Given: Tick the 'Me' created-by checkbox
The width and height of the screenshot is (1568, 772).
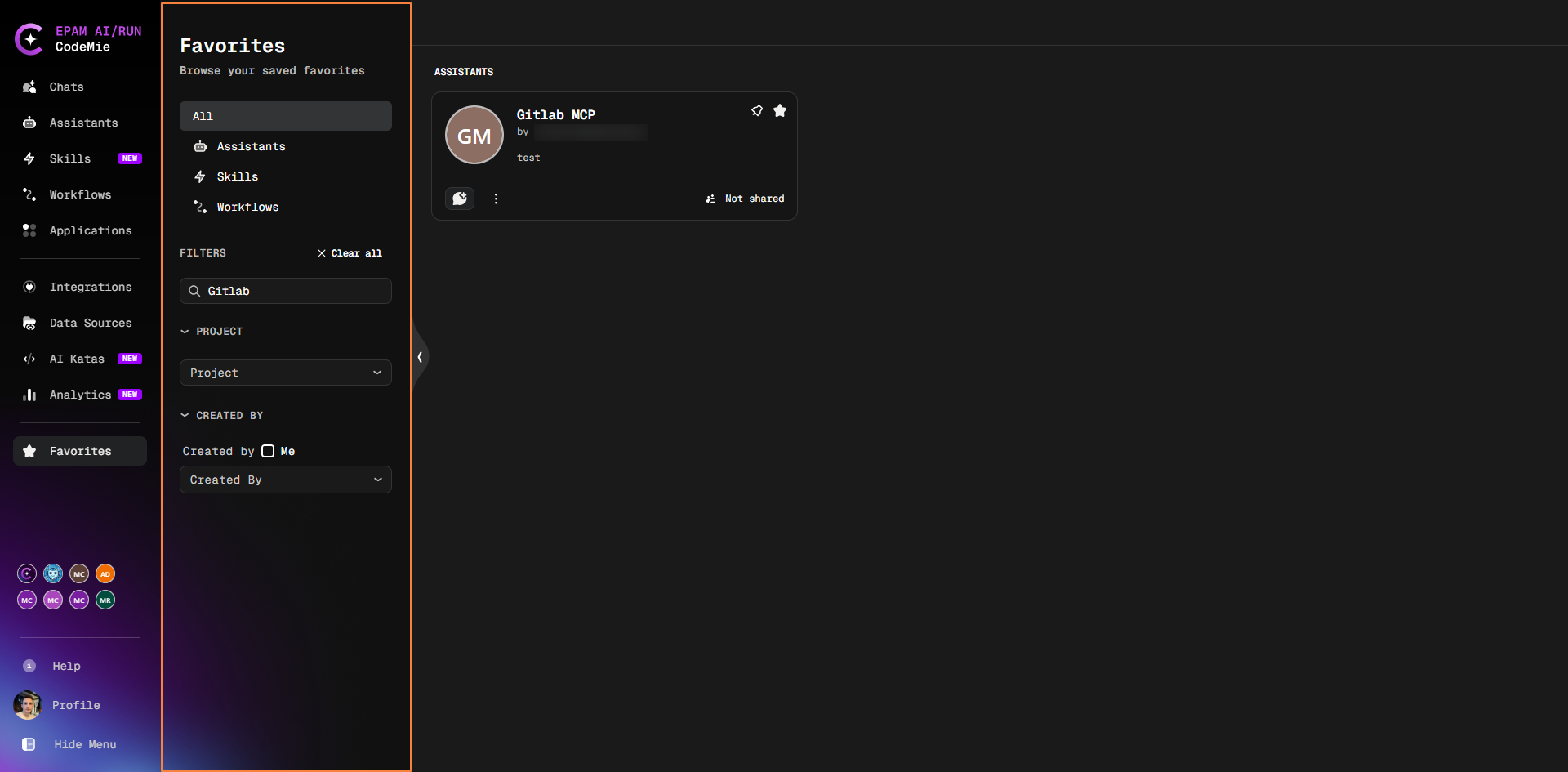Looking at the screenshot, I should (268, 451).
